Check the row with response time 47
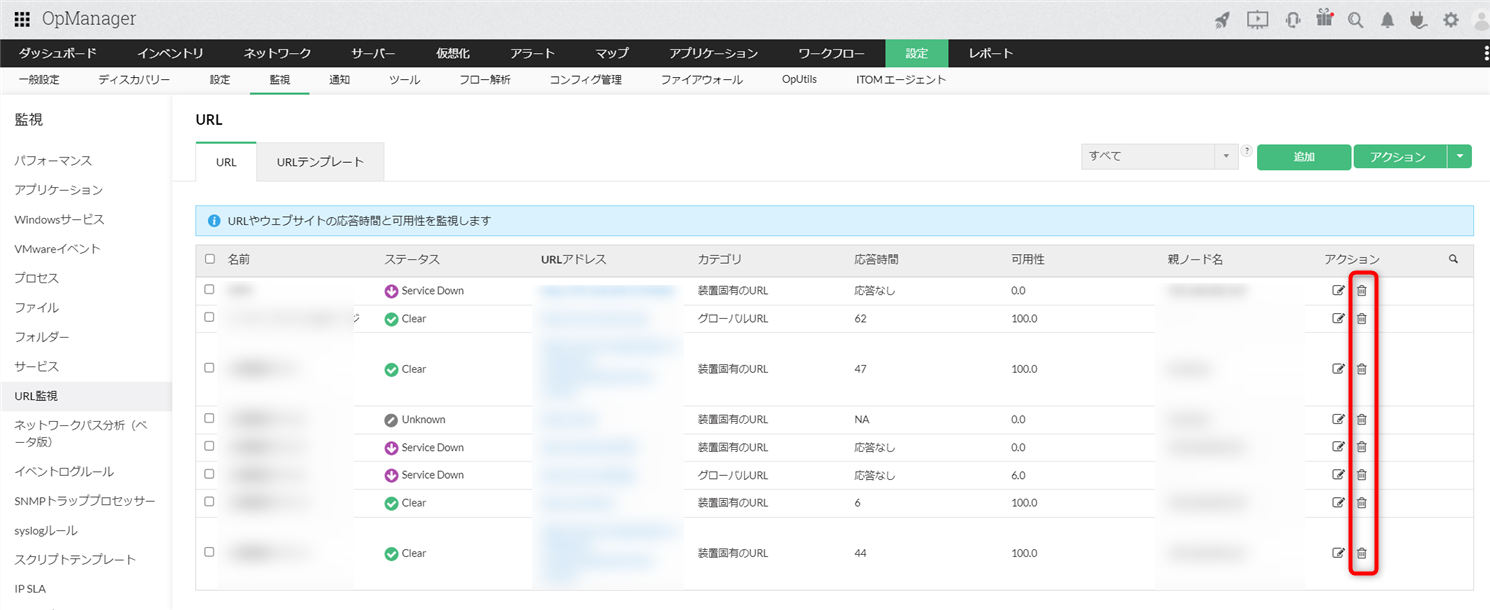This screenshot has height=610, width=1490. 209,368
